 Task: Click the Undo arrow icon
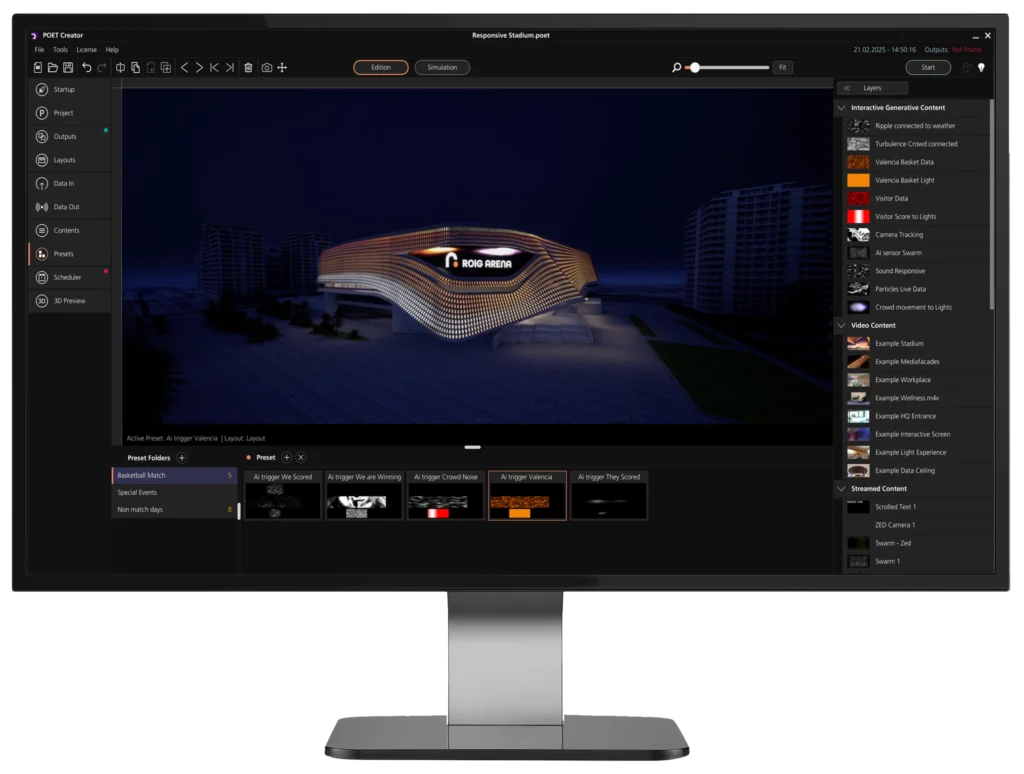click(86, 68)
